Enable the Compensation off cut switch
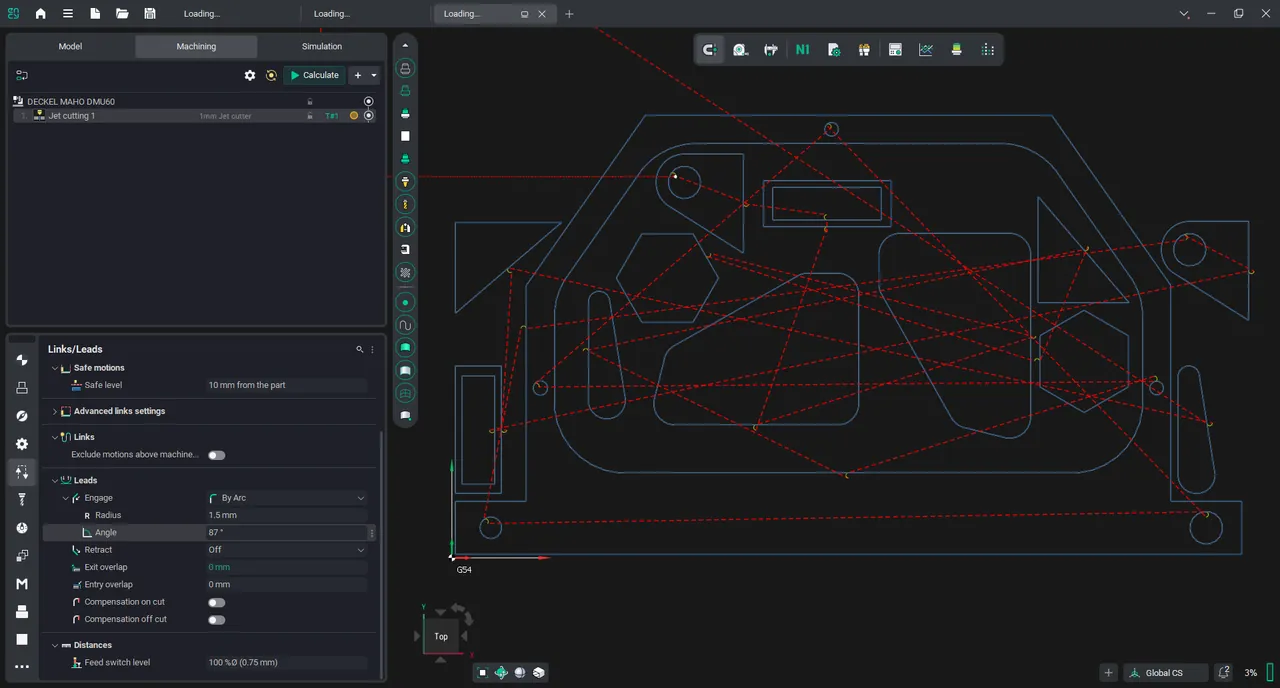The height and width of the screenshot is (688, 1280). (216, 620)
